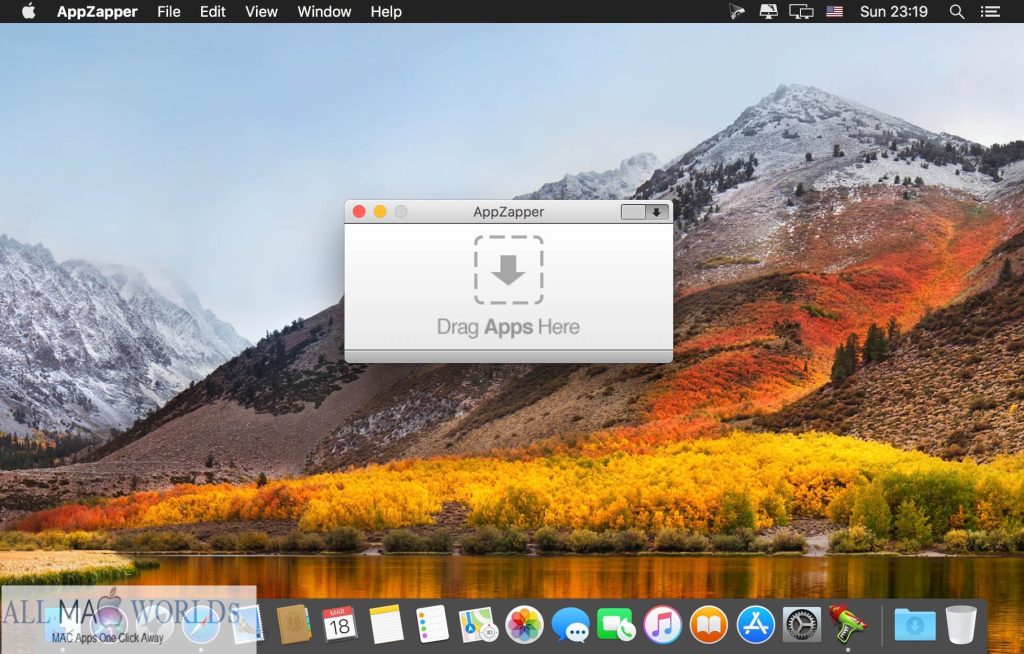Flip the view switch in AppZapper's title bar

pyautogui.click(x=645, y=212)
